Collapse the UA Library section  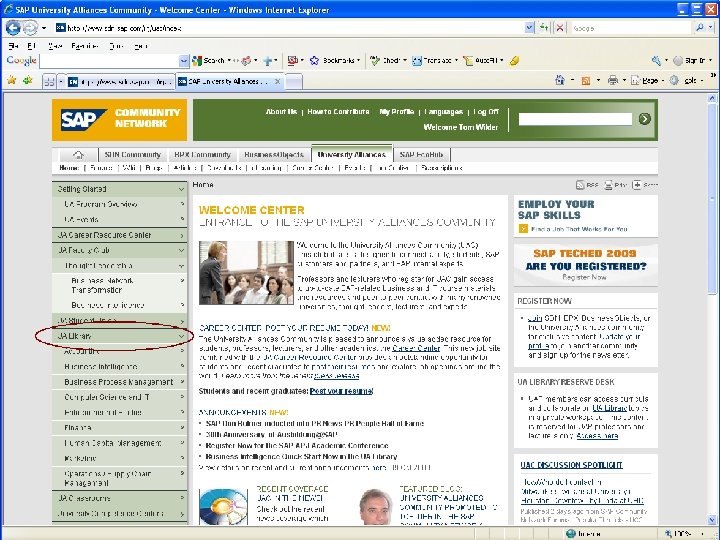(x=181, y=336)
